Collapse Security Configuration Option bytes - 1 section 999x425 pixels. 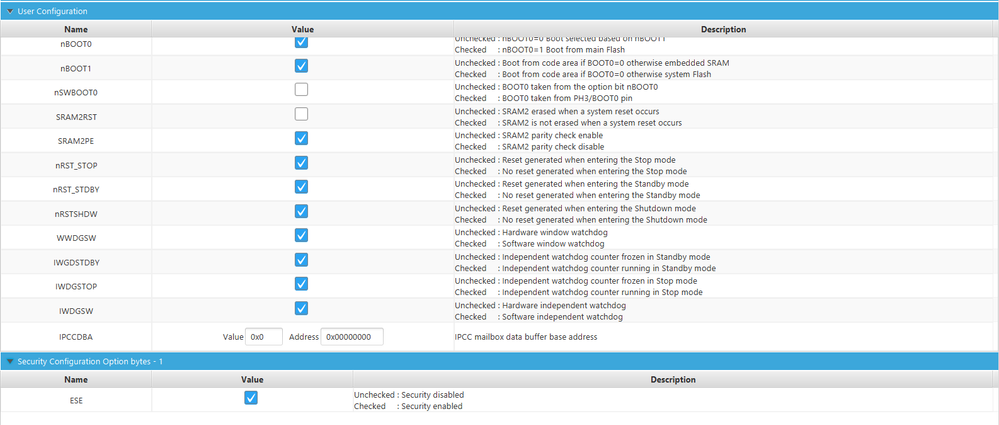pyautogui.click(x=10, y=361)
